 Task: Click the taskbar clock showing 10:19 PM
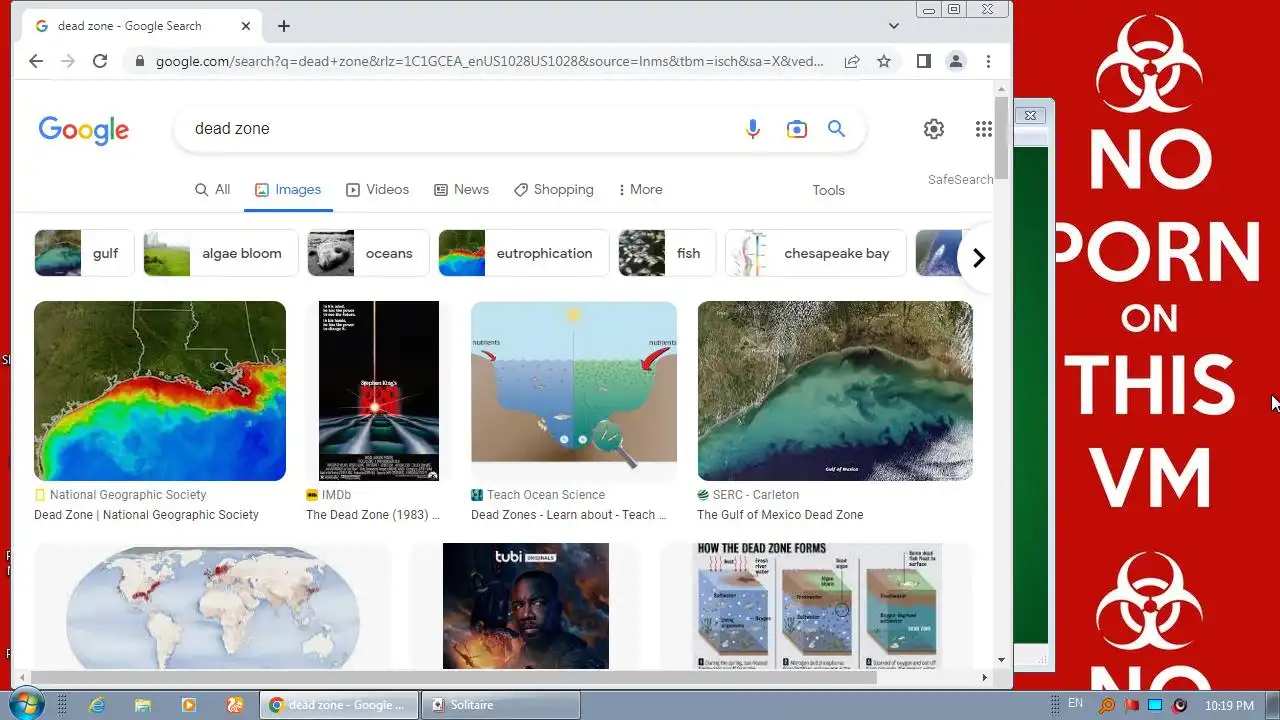tap(1229, 706)
